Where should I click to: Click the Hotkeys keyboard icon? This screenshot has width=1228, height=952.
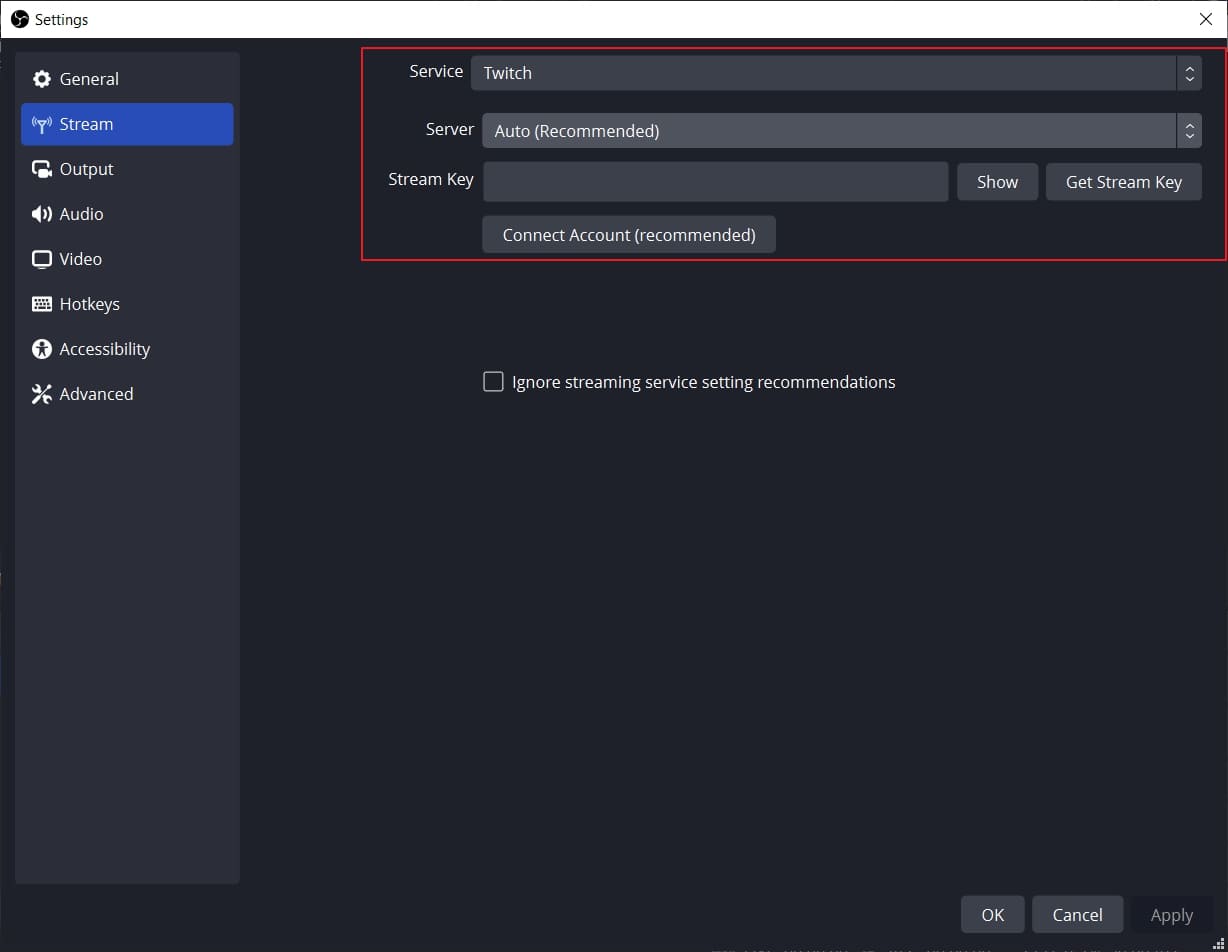click(41, 304)
